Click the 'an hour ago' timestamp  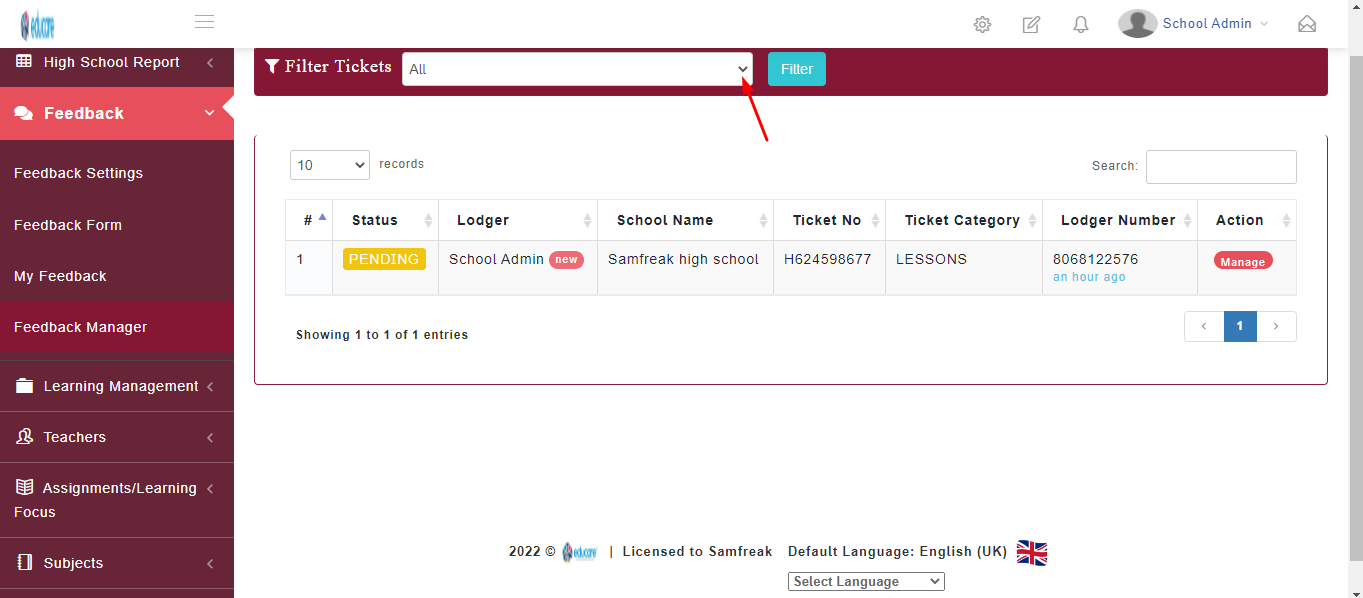click(1089, 277)
